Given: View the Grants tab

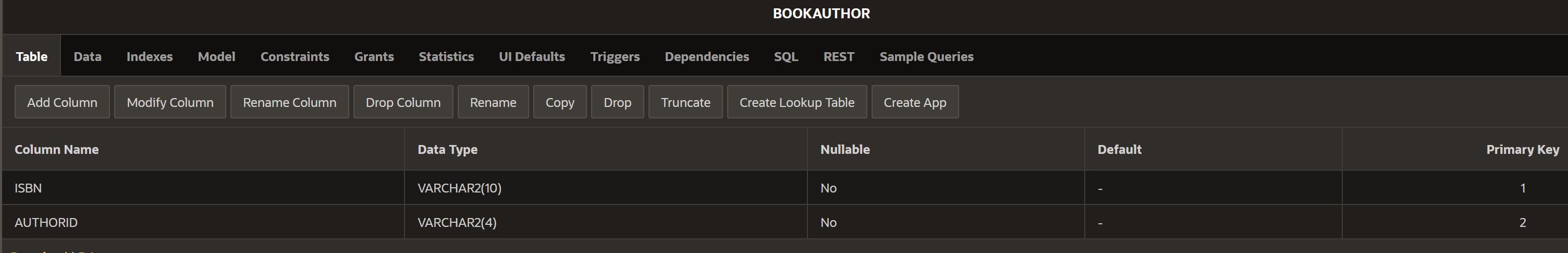Looking at the screenshot, I should [374, 56].
